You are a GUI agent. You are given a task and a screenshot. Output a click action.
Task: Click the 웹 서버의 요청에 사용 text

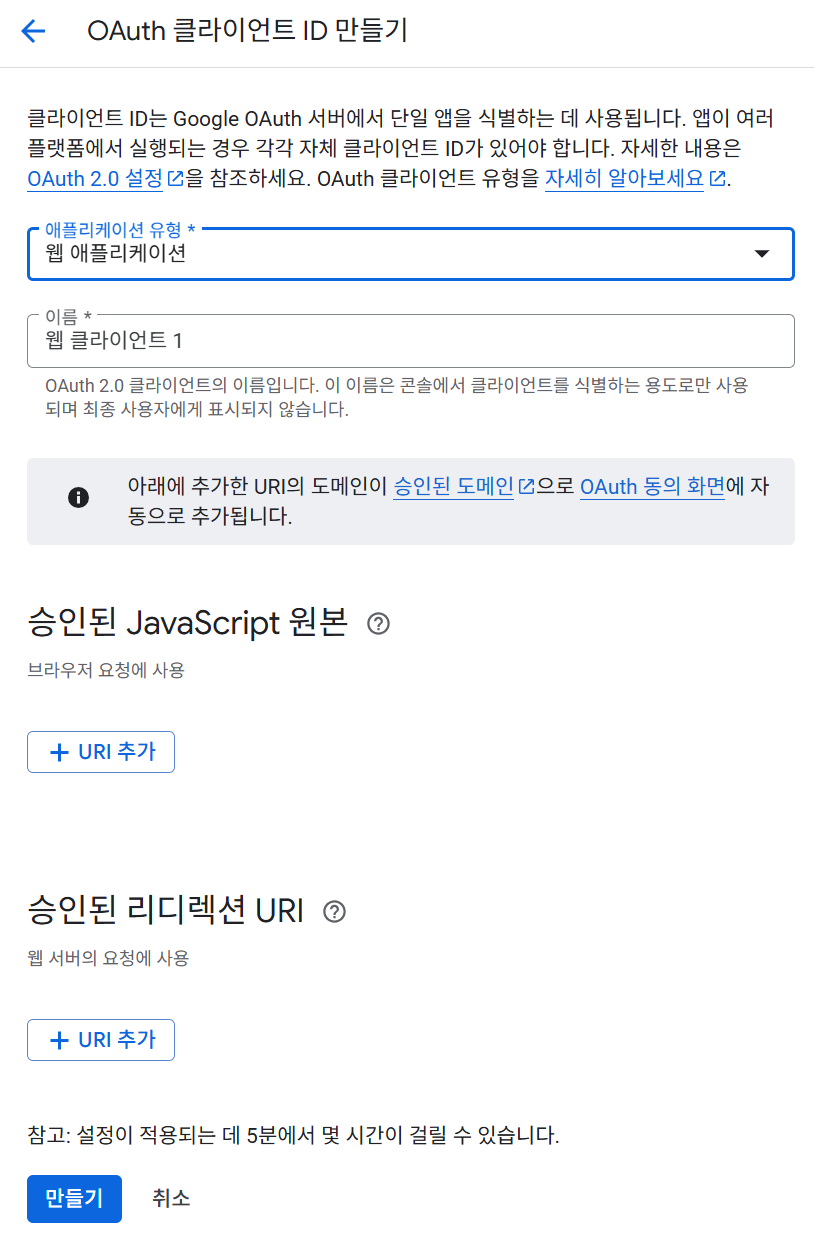point(108,958)
